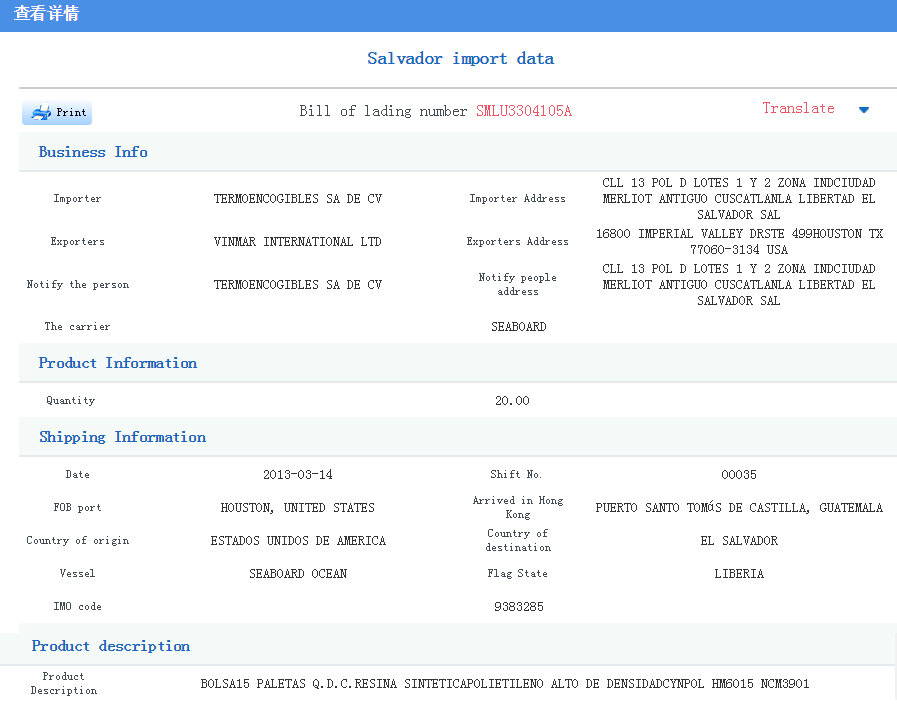The image size is (897, 718).
Task: Select exporter VINMAR INTERNATIONAL LTD value
Action: point(297,241)
